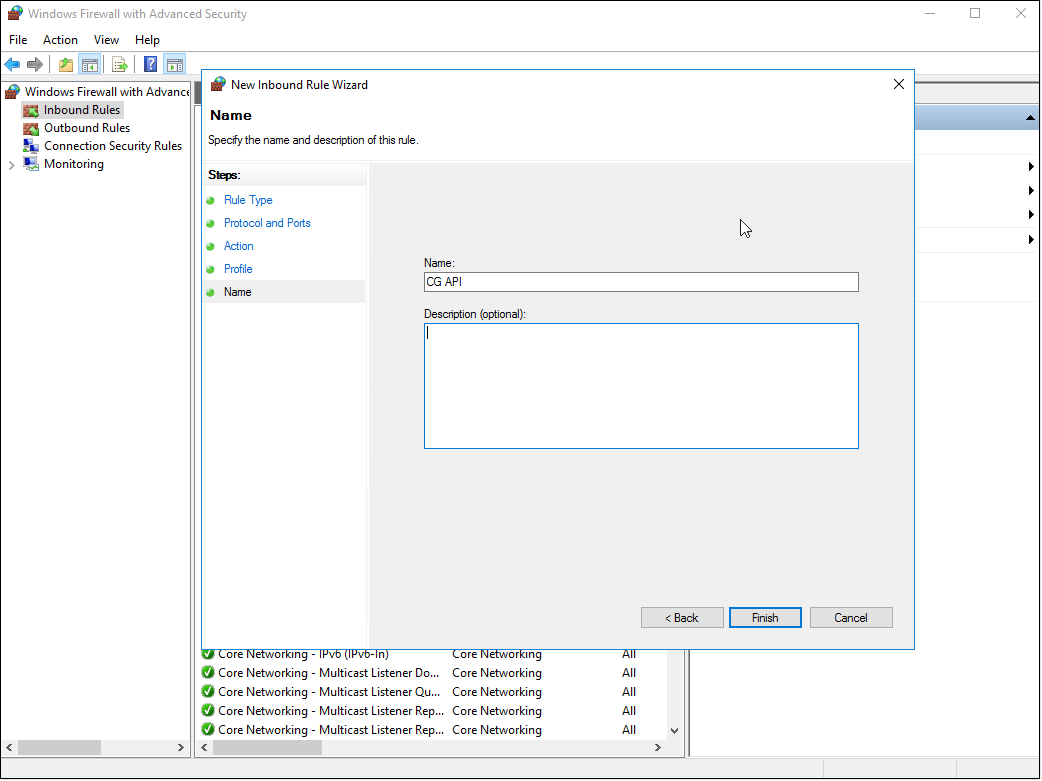The width and height of the screenshot is (1042, 781).
Task: Click the Forward navigation arrow on the toolbar
Action: click(x=34, y=63)
